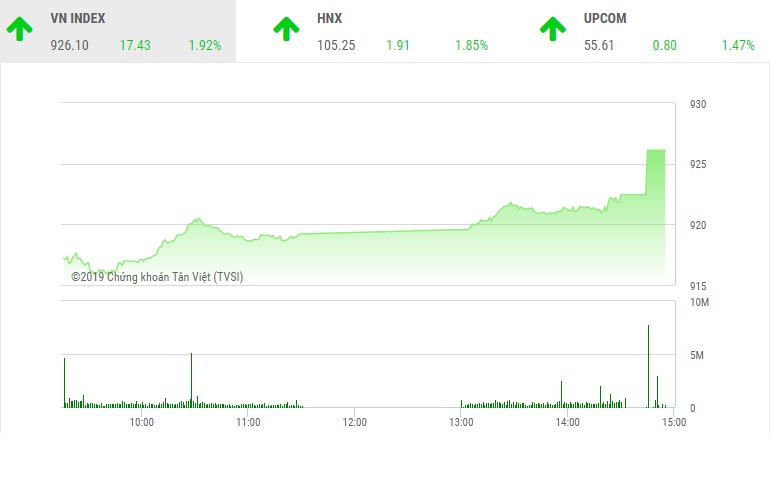Viewport: 770px width, 480px height.
Task: Click the tallest volume bar near 14:45
Action: point(648,365)
